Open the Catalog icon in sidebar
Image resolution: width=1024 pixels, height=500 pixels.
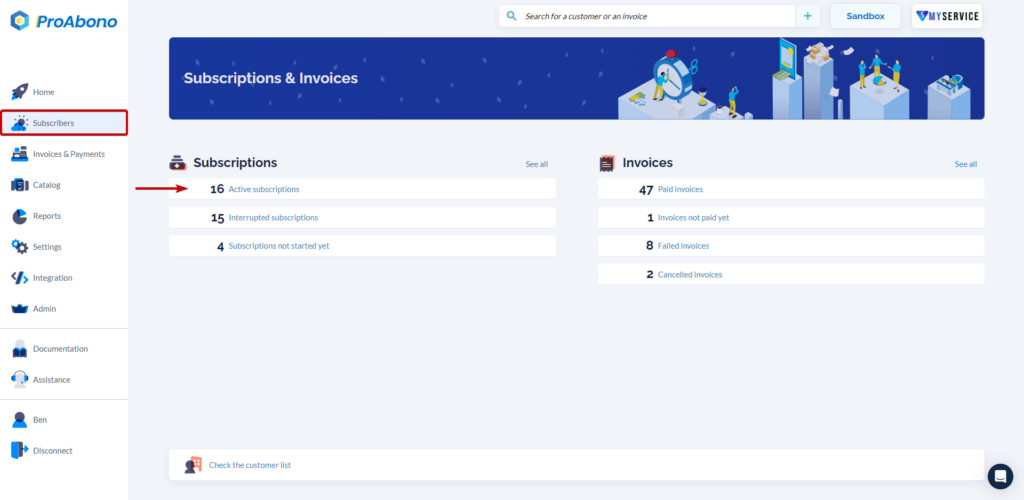click(x=20, y=185)
